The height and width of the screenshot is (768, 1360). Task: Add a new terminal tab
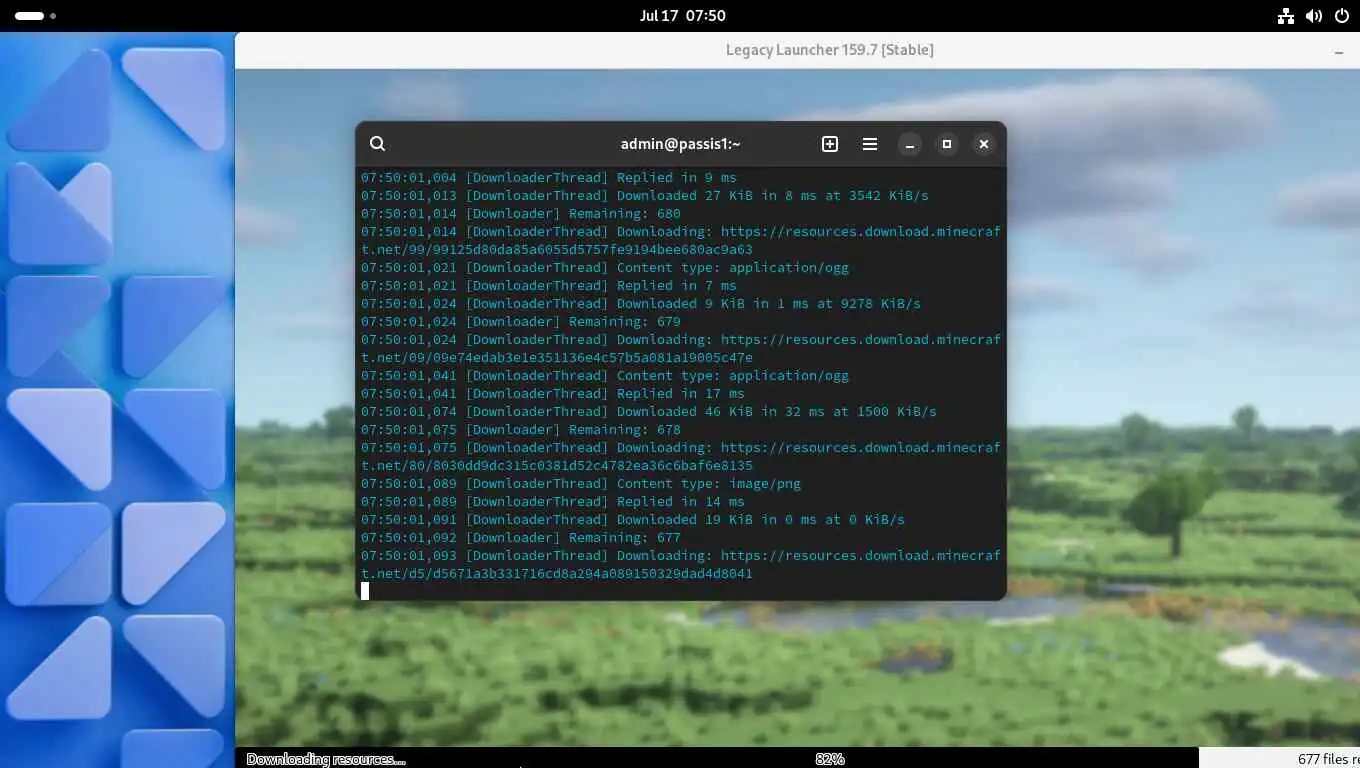pos(830,144)
